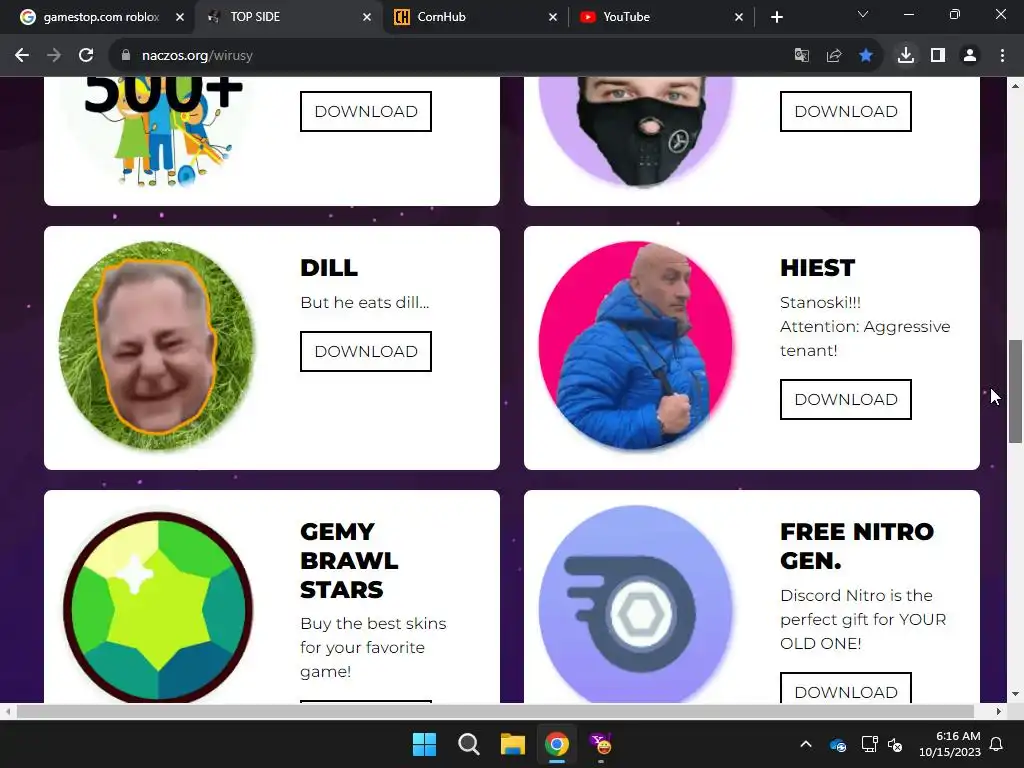Expand the tab search chevron

pos(863,14)
